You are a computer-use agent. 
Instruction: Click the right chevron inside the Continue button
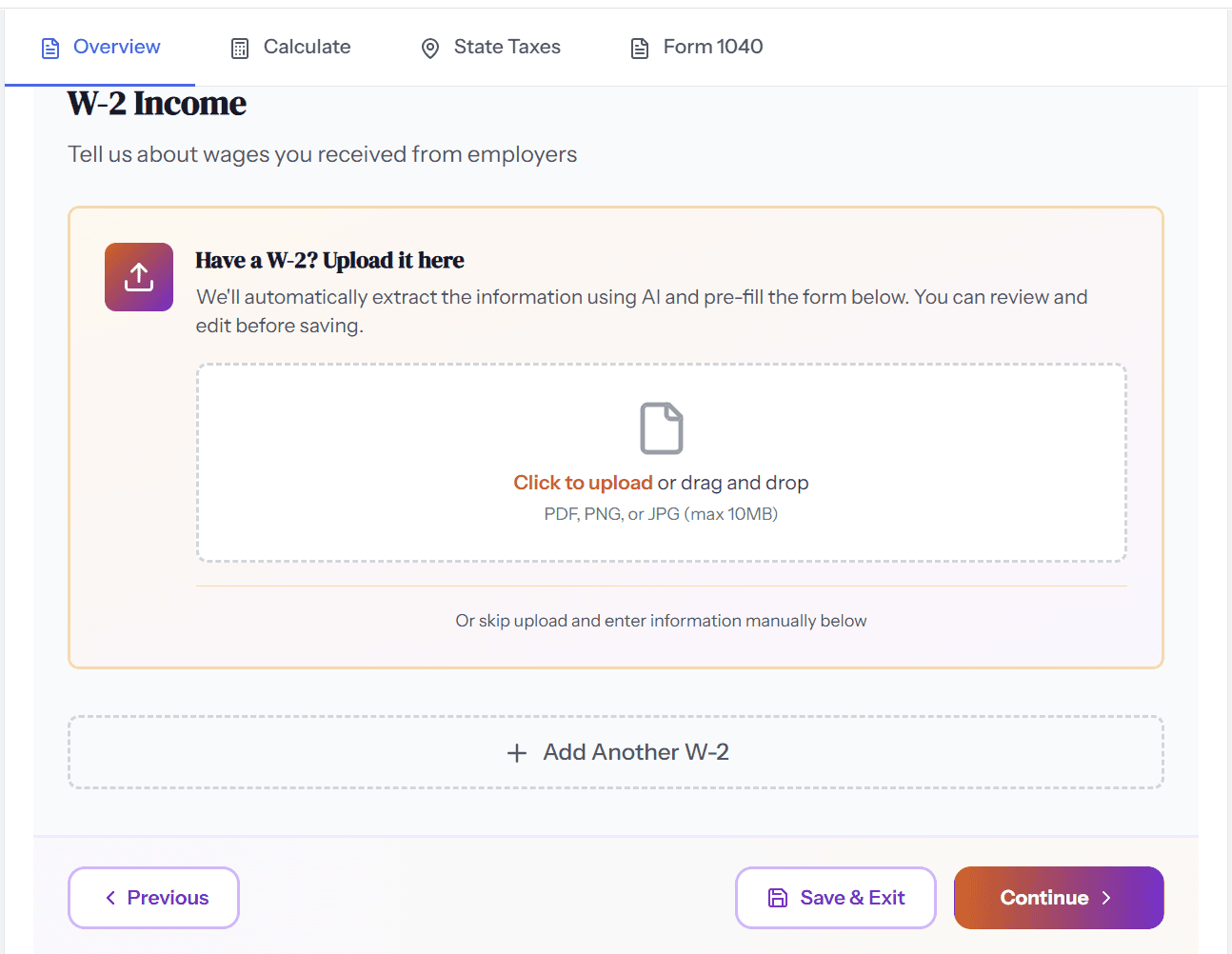point(1106,897)
